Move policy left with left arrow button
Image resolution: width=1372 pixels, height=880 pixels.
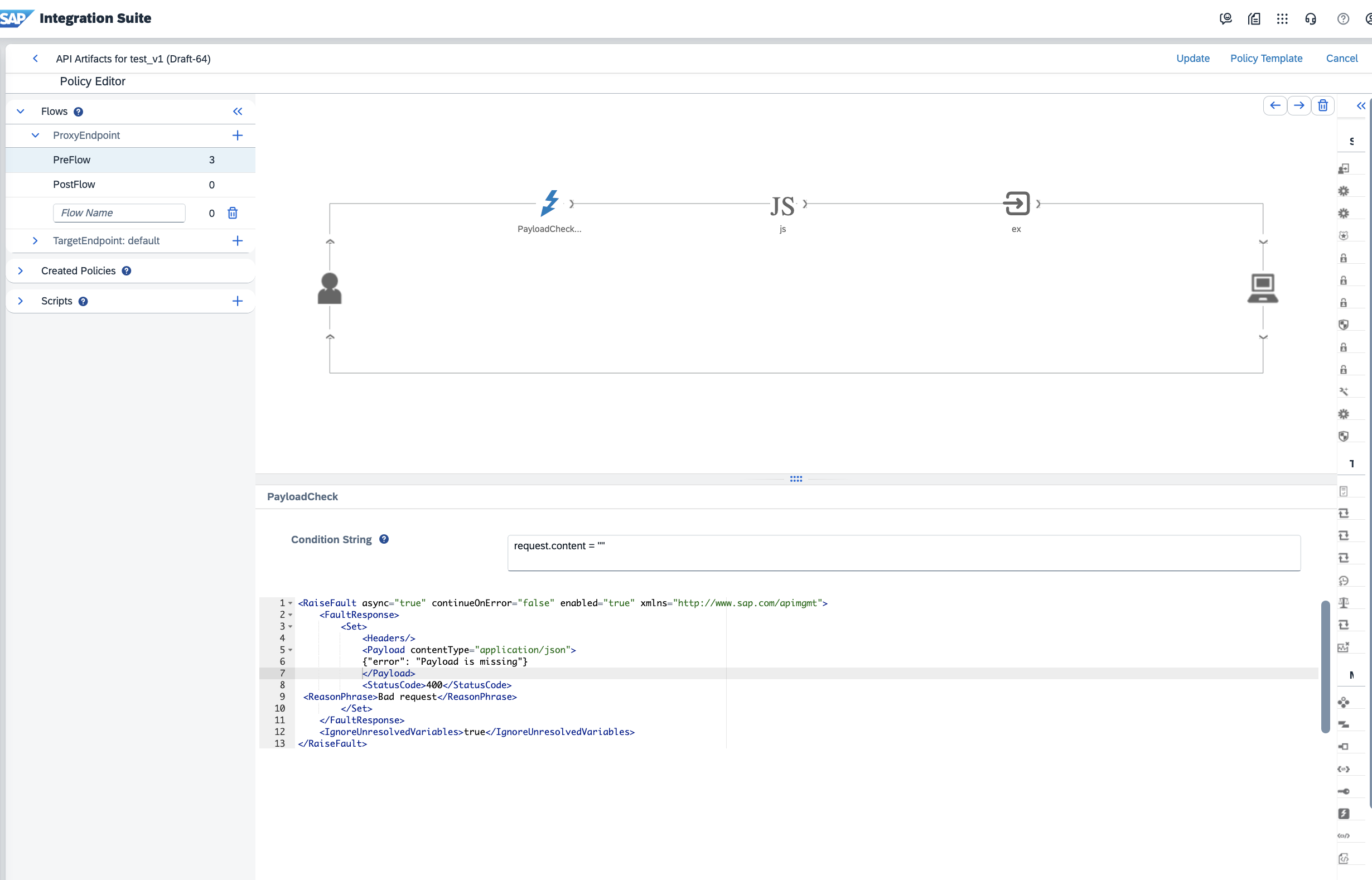click(x=1275, y=106)
